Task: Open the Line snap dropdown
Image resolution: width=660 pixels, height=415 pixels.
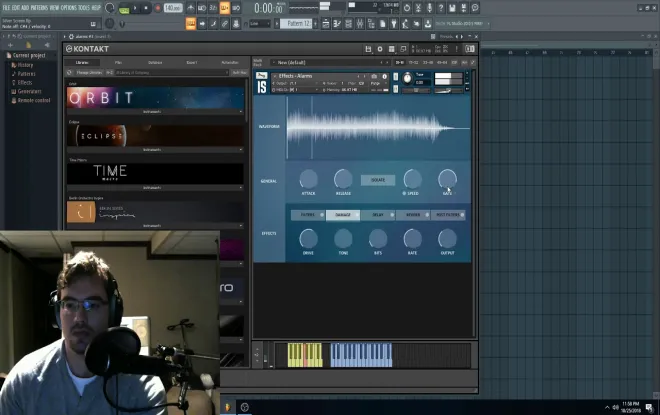Action: [x=260, y=24]
